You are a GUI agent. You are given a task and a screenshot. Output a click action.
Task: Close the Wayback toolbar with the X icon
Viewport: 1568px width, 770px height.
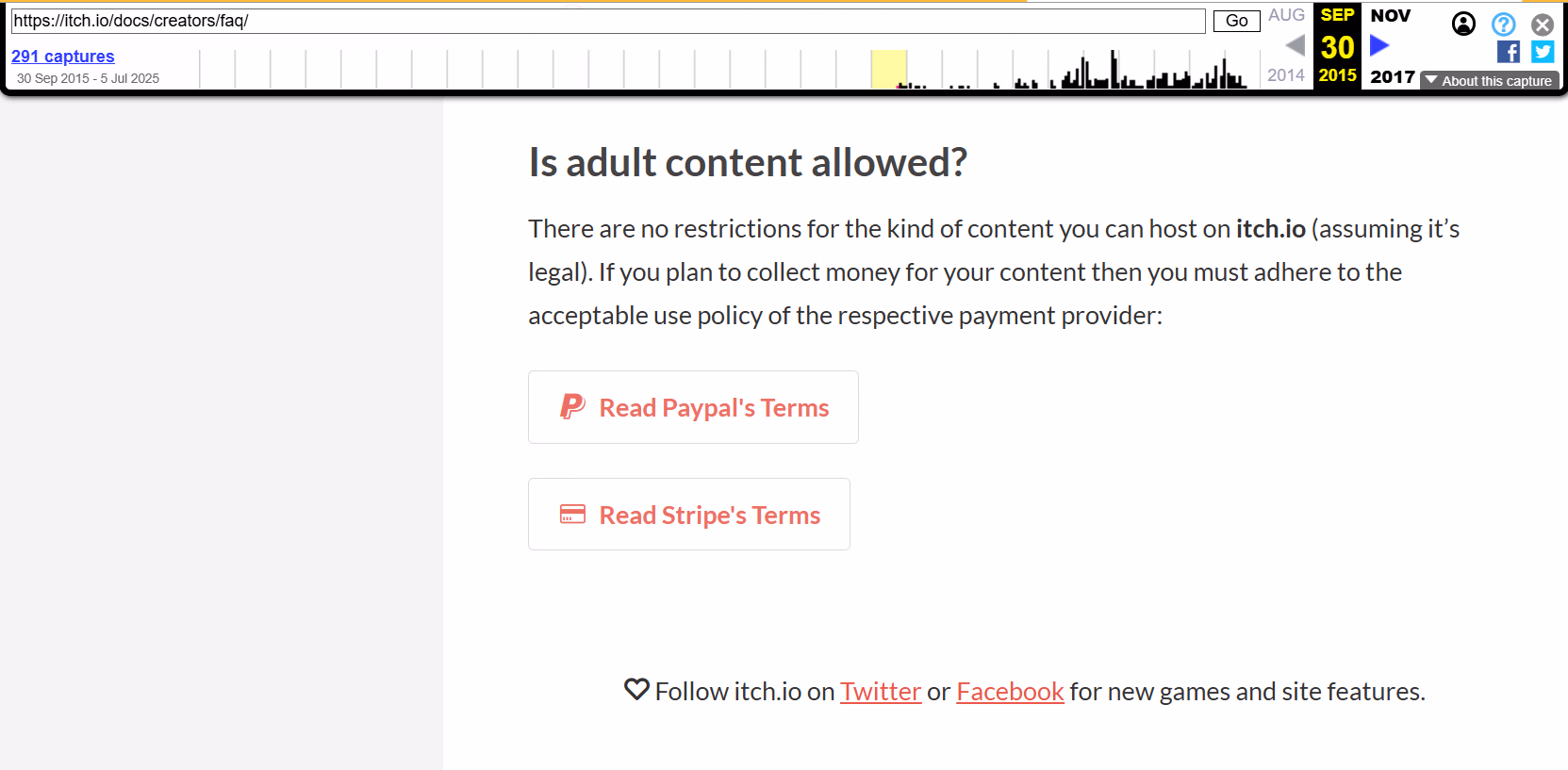[x=1543, y=25]
